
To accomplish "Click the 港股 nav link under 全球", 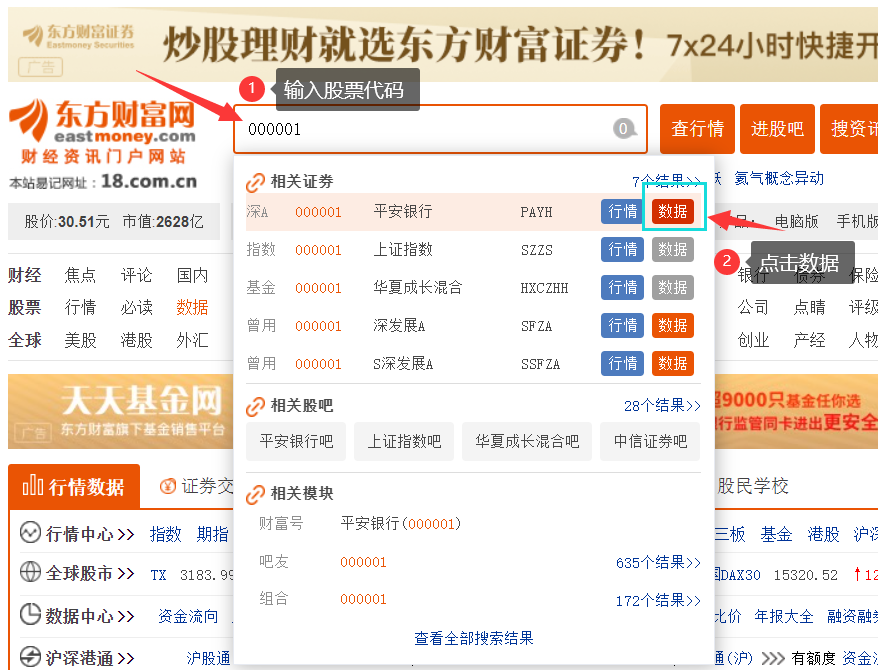I will (136, 340).
